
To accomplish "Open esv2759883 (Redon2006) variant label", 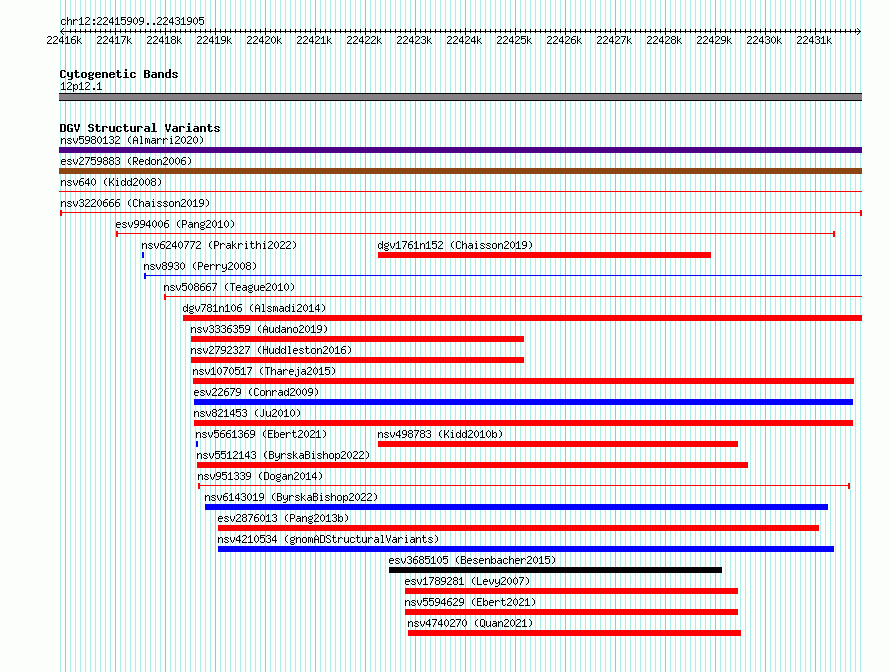I will tap(126, 161).
